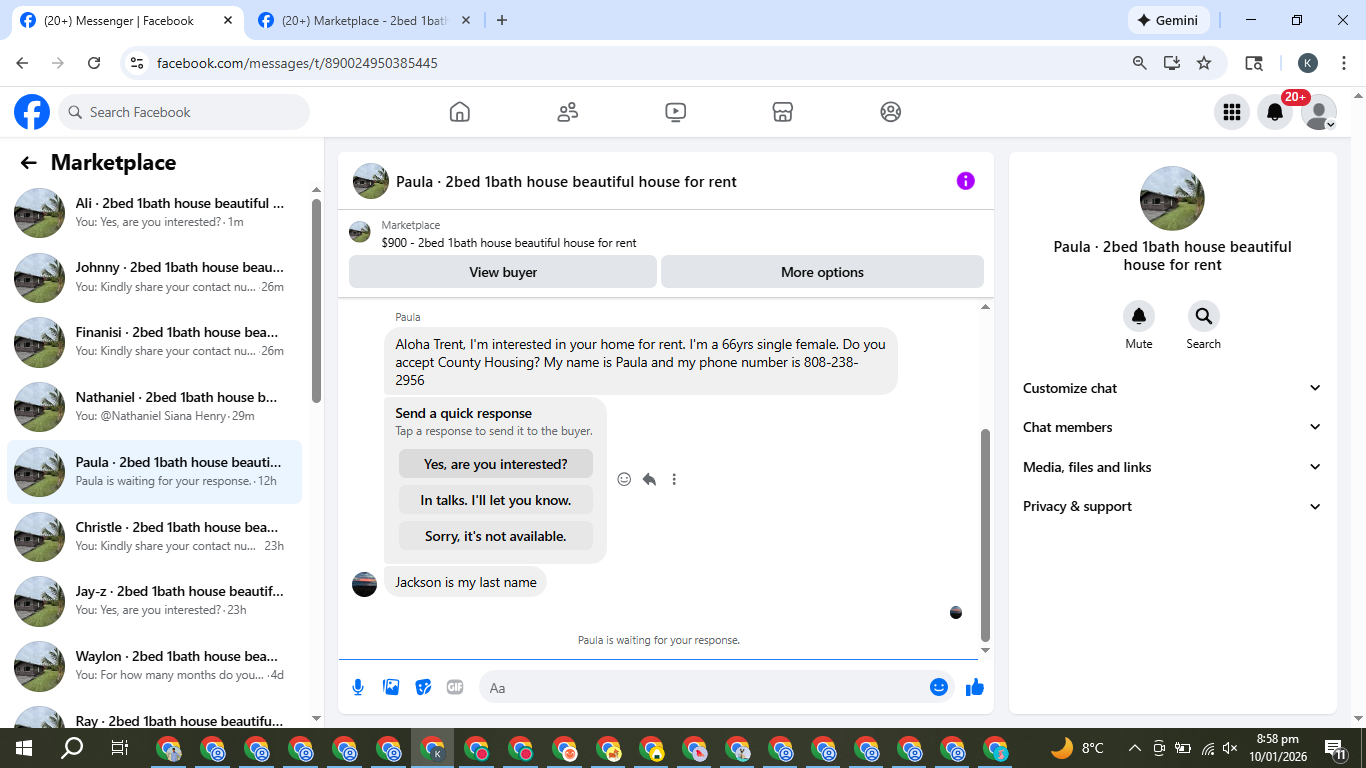Click the back arrow beside Marketplace heading
The image size is (1366, 768).
pos(28,163)
